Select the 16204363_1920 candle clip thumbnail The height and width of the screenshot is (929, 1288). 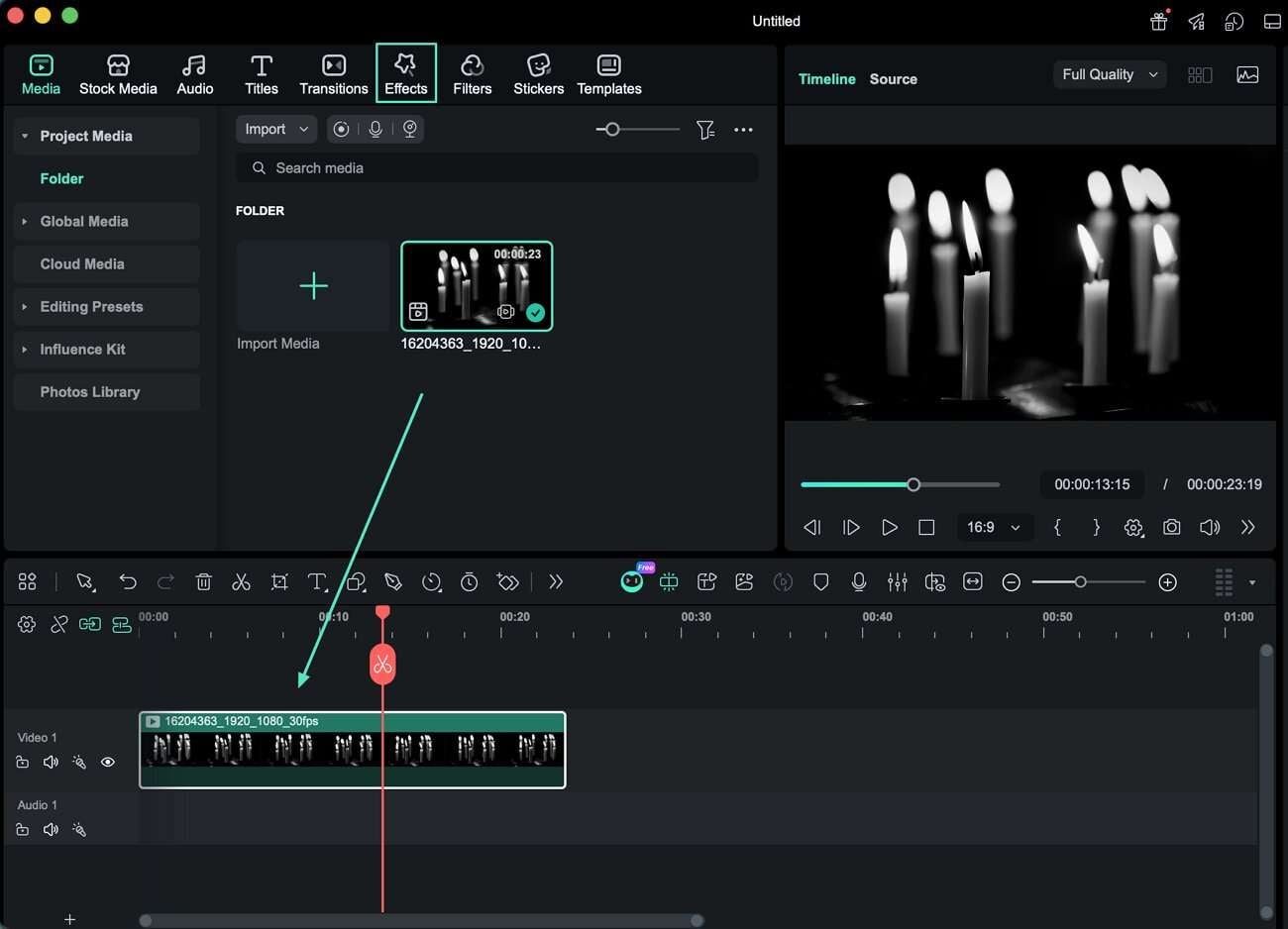(x=477, y=286)
